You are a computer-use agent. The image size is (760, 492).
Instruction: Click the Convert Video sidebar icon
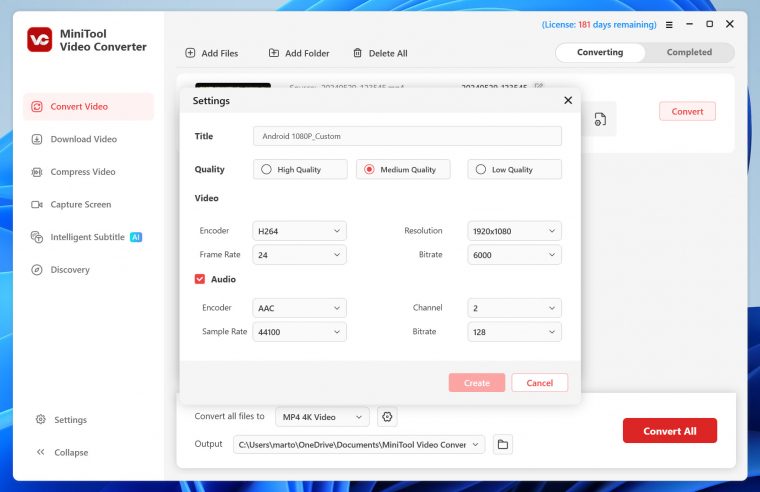click(37, 107)
